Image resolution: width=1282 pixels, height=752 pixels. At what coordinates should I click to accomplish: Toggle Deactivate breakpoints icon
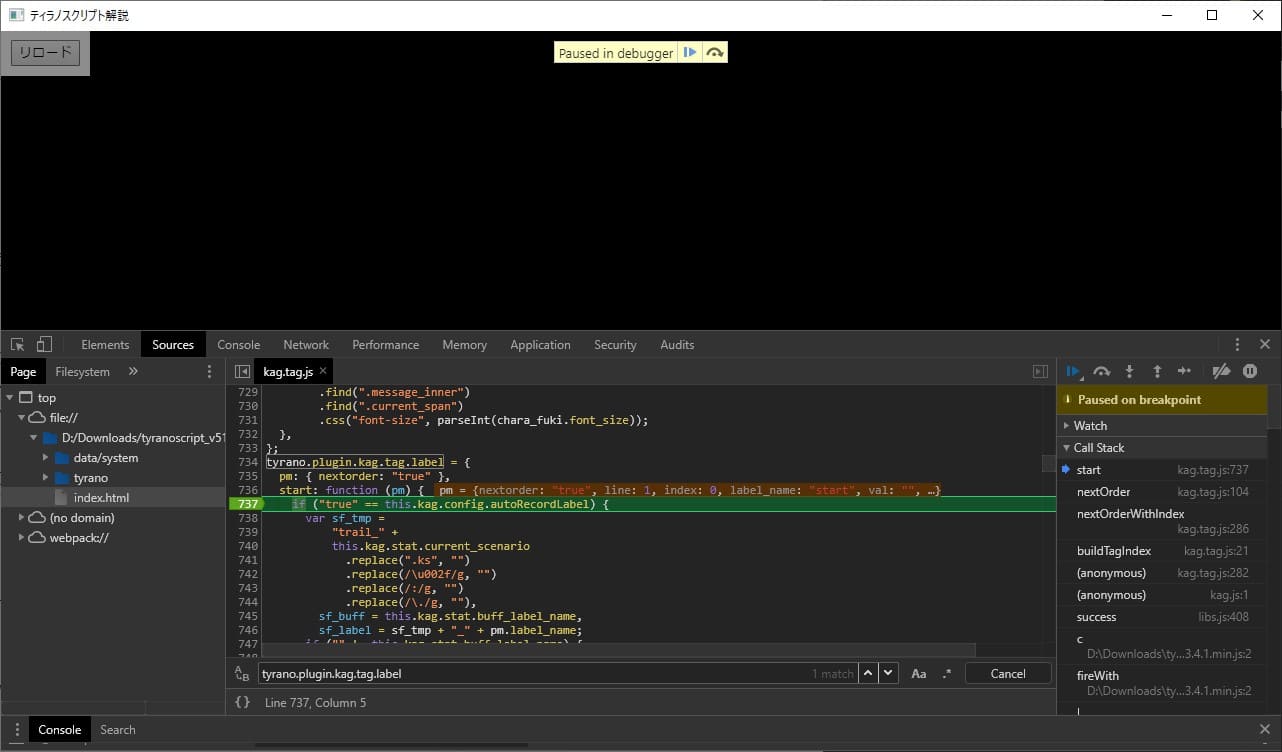[x=1220, y=371]
